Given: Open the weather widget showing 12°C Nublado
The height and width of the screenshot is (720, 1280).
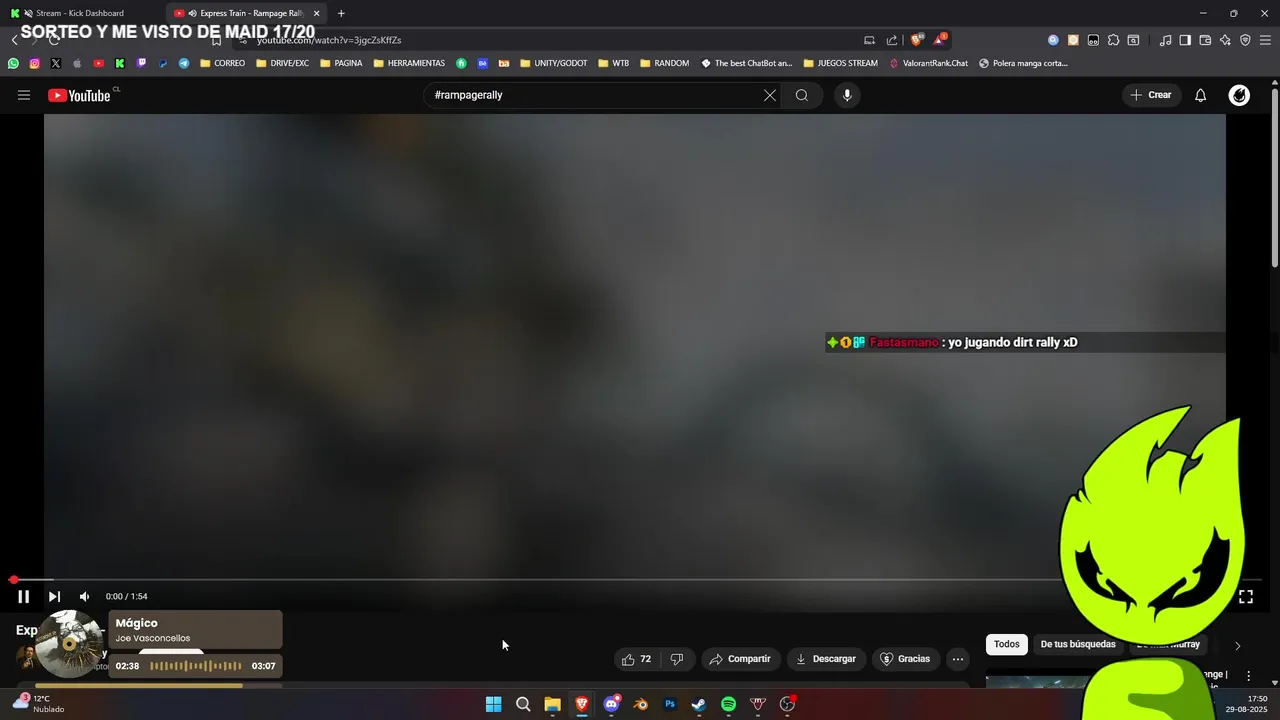Looking at the screenshot, I should point(38,704).
